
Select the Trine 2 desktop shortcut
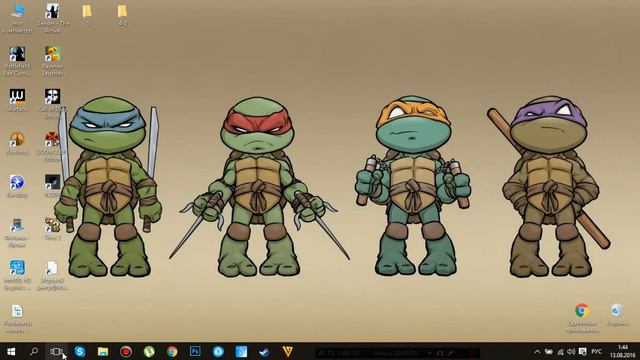53,229
